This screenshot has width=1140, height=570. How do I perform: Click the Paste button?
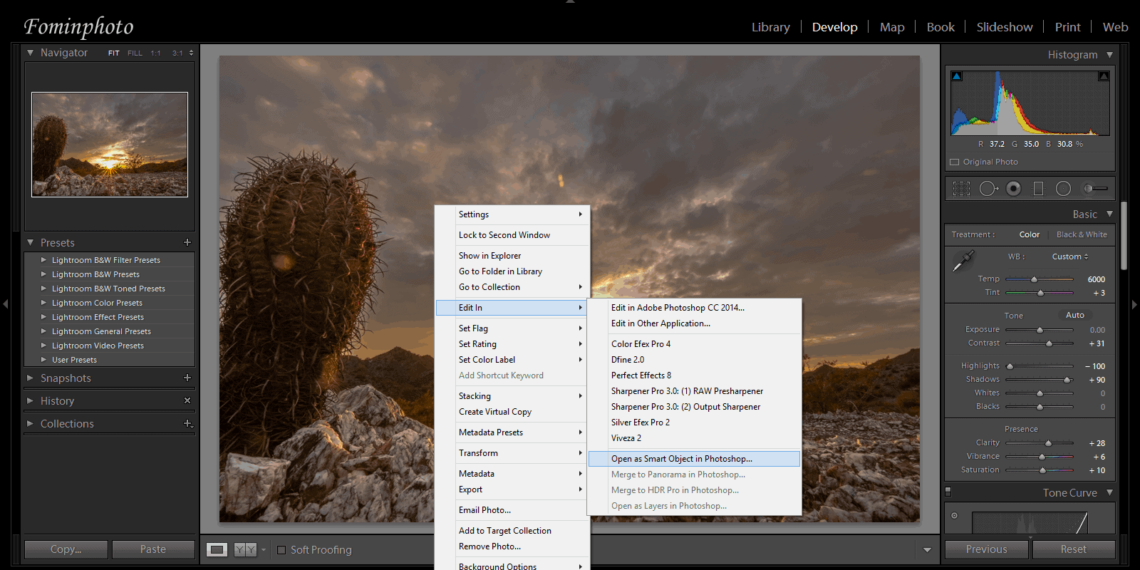(153, 550)
